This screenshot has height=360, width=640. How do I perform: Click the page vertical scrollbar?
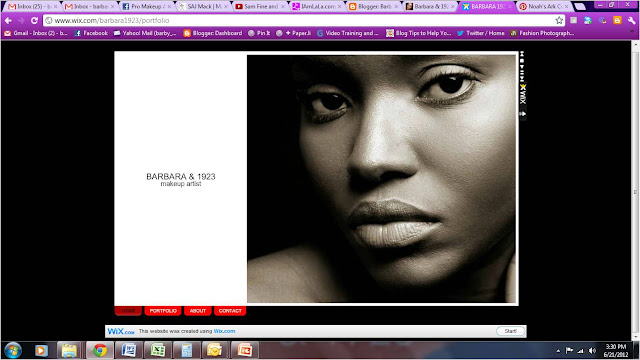pyautogui.click(x=635, y=191)
